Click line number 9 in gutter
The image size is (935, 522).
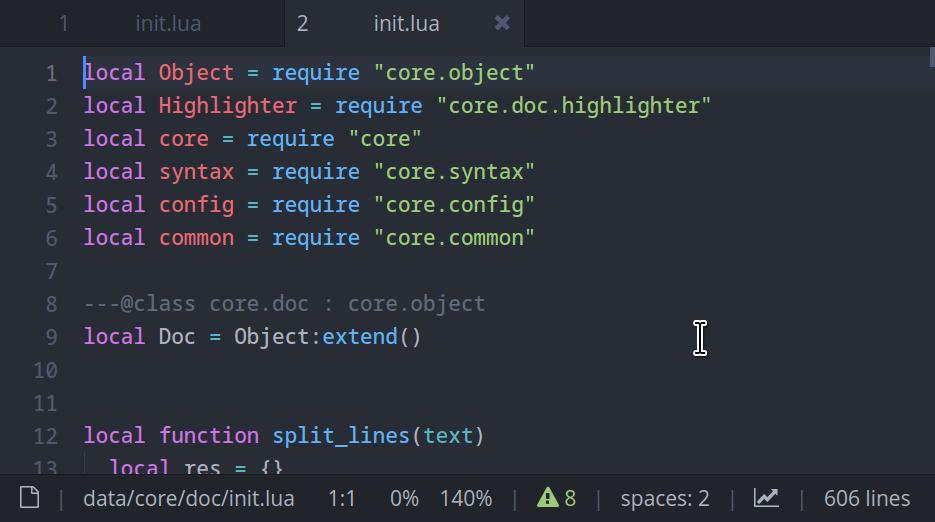[52, 337]
